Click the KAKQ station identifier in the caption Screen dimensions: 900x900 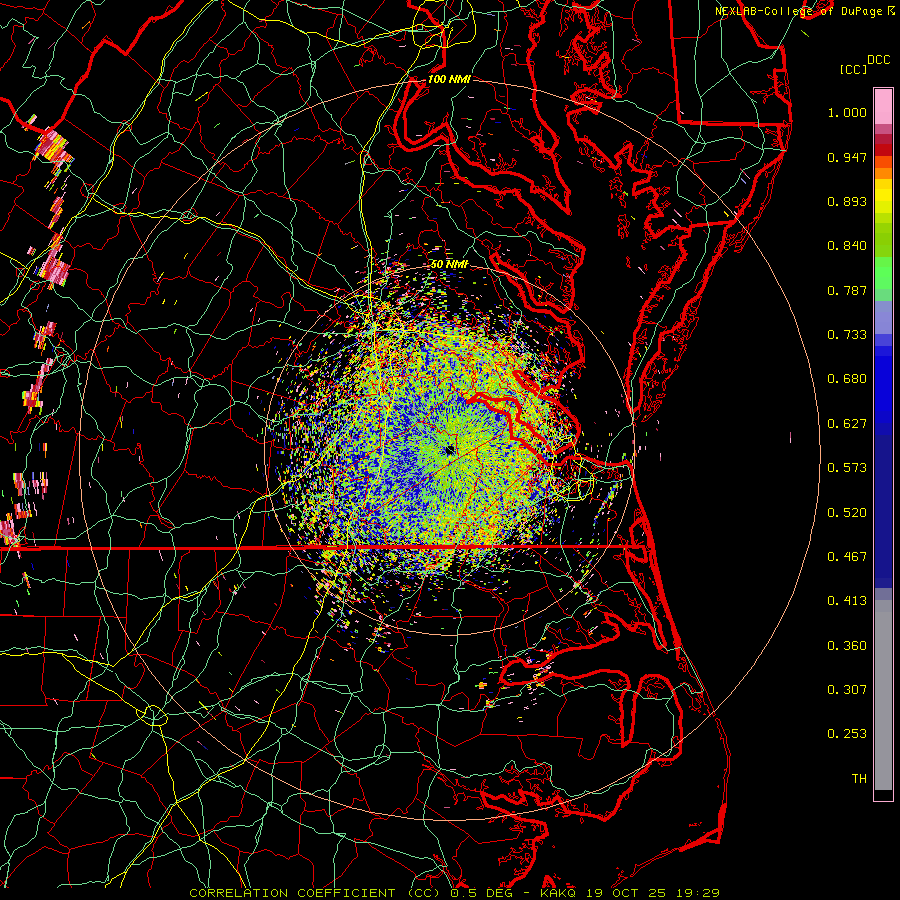[559, 893]
